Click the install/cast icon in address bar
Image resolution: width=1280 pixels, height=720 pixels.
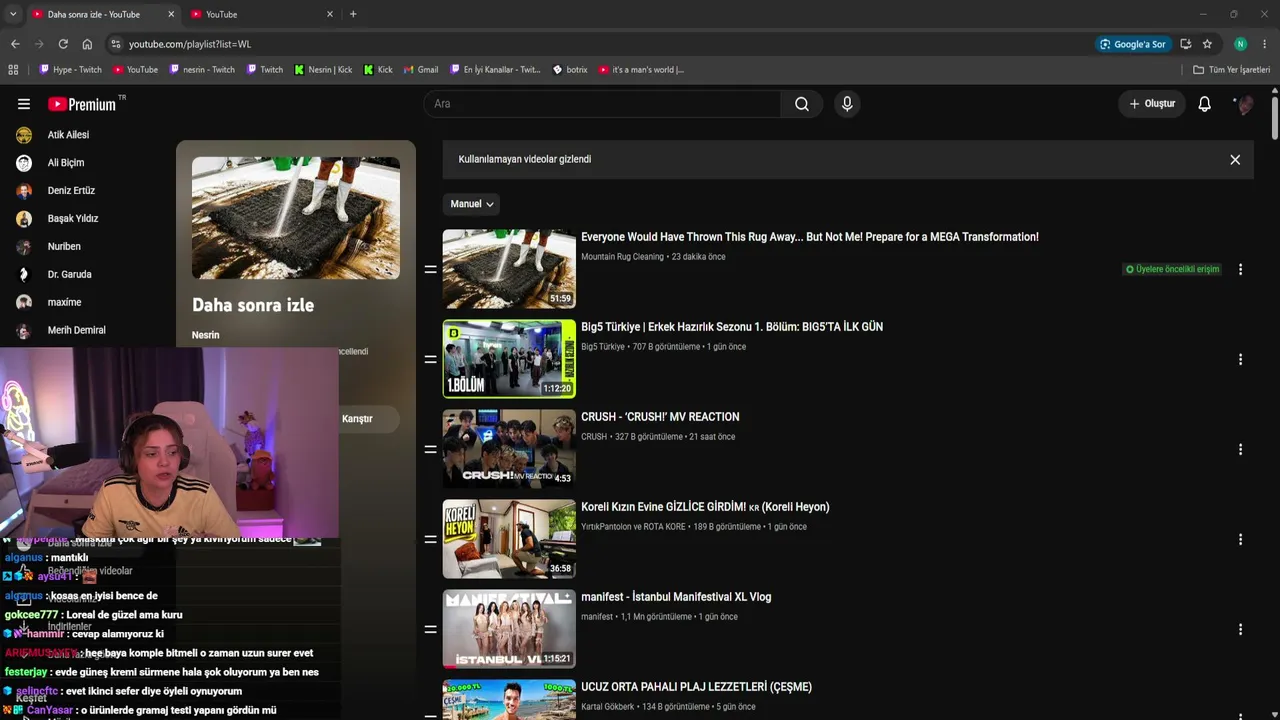pos(1185,44)
